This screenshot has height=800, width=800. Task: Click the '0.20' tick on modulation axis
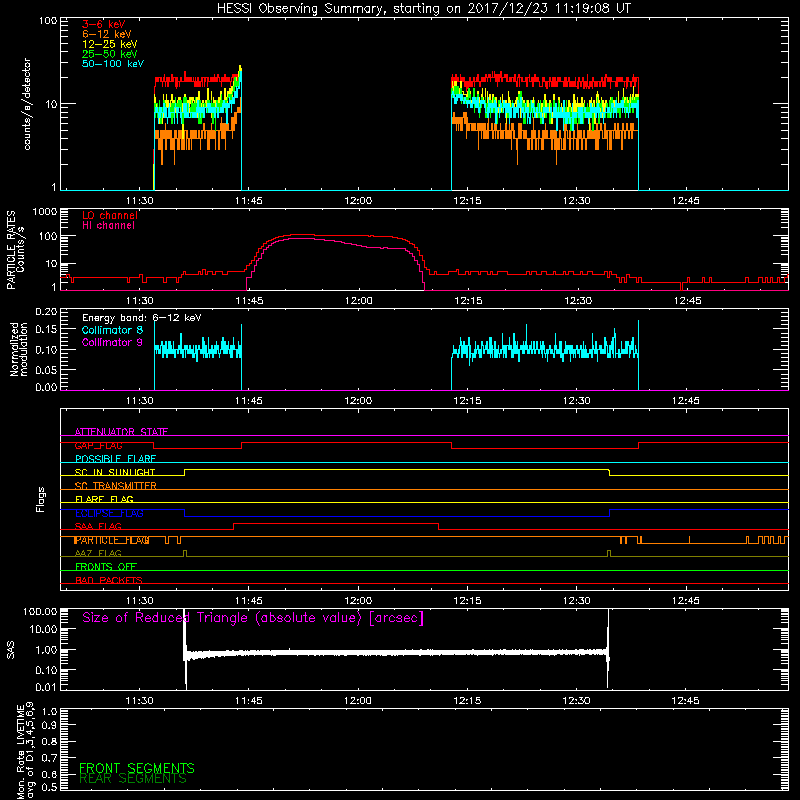(x=46, y=312)
